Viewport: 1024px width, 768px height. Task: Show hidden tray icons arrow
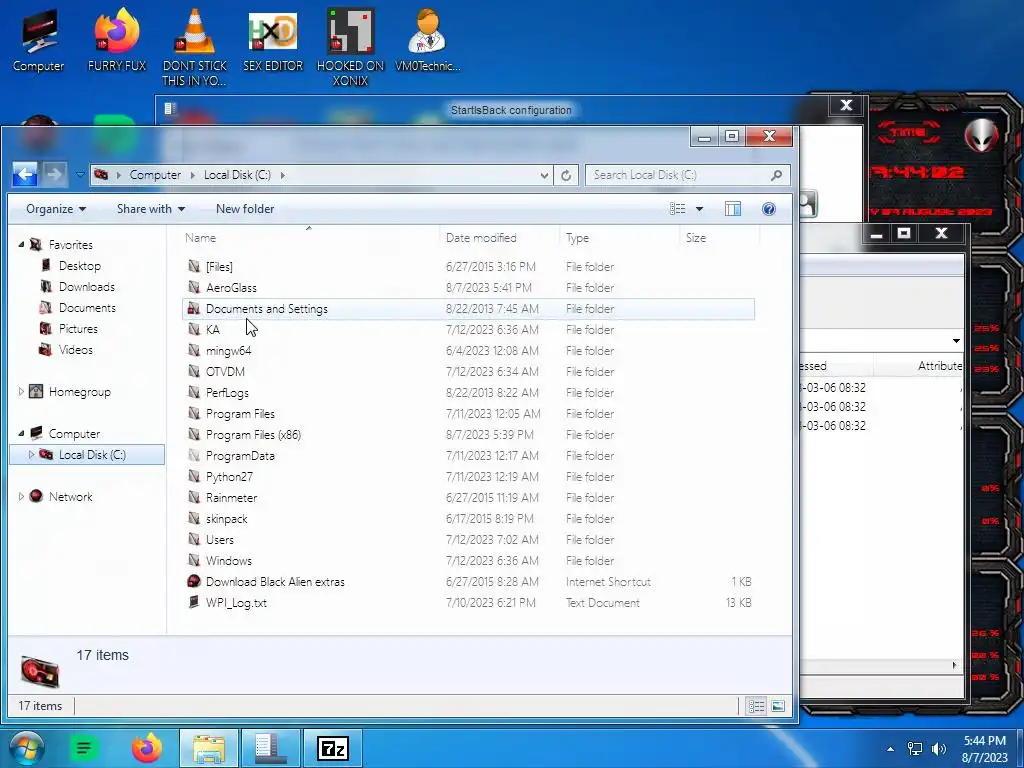click(890, 749)
